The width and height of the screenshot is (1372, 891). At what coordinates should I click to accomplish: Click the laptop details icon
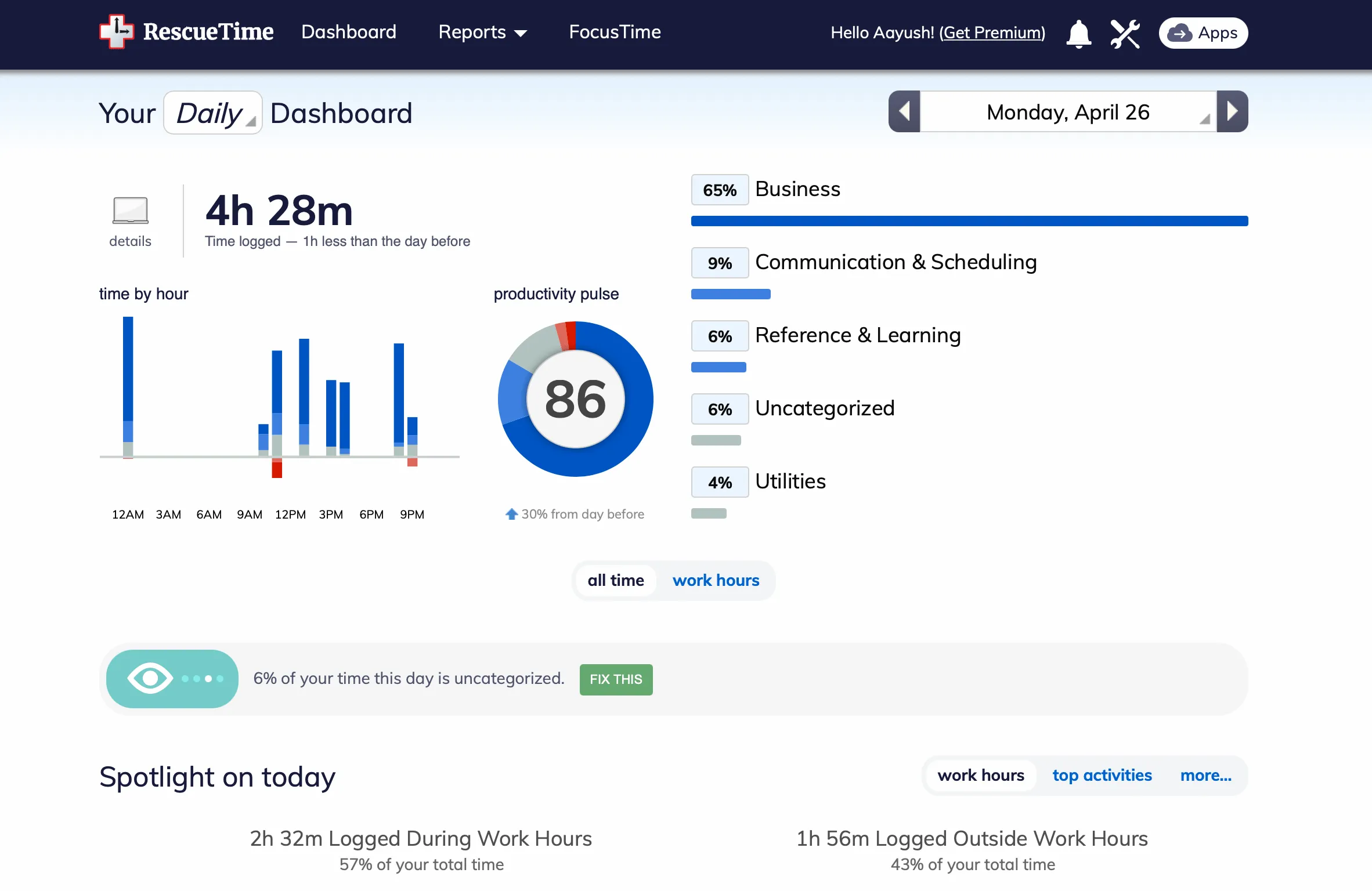pos(131,210)
